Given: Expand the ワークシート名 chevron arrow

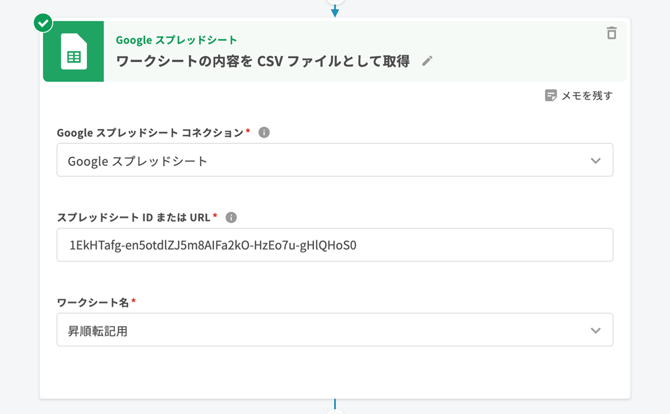Looking at the screenshot, I should [595, 330].
